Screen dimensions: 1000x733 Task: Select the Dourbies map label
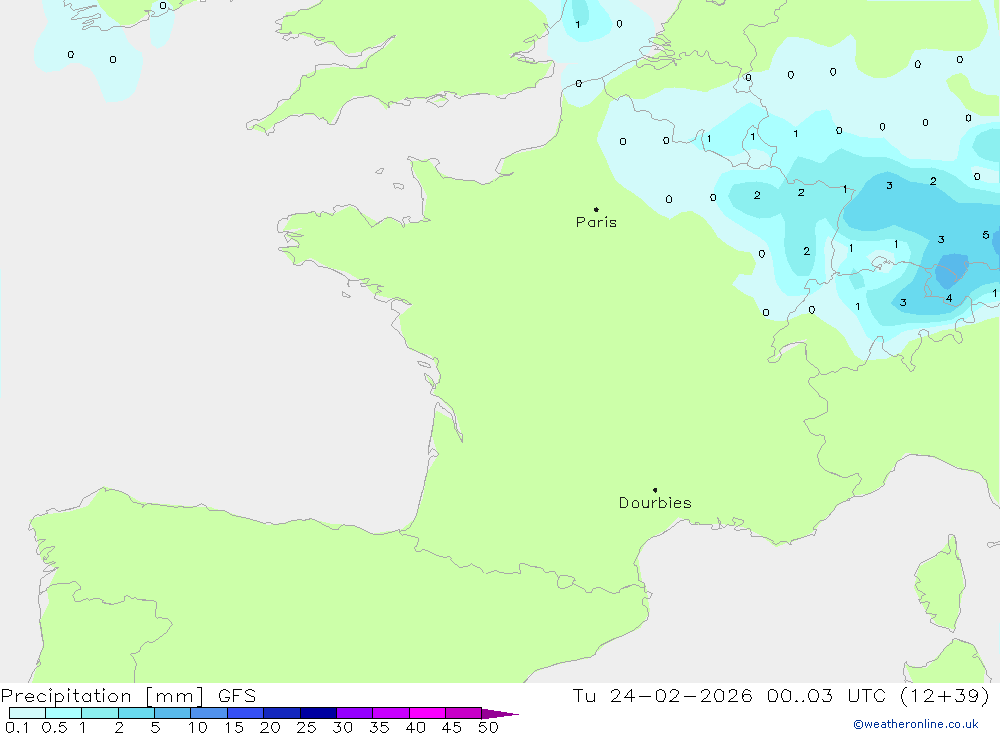(x=655, y=503)
